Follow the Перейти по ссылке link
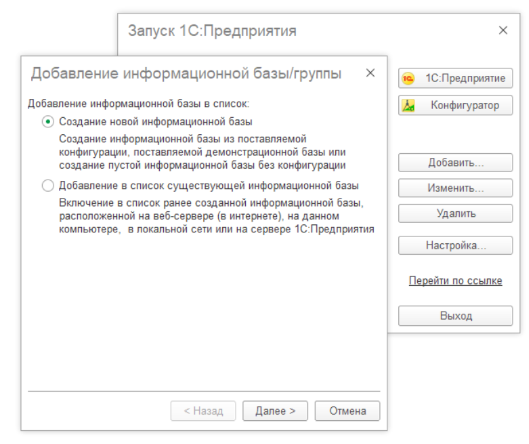 click(x=455, y=281)
